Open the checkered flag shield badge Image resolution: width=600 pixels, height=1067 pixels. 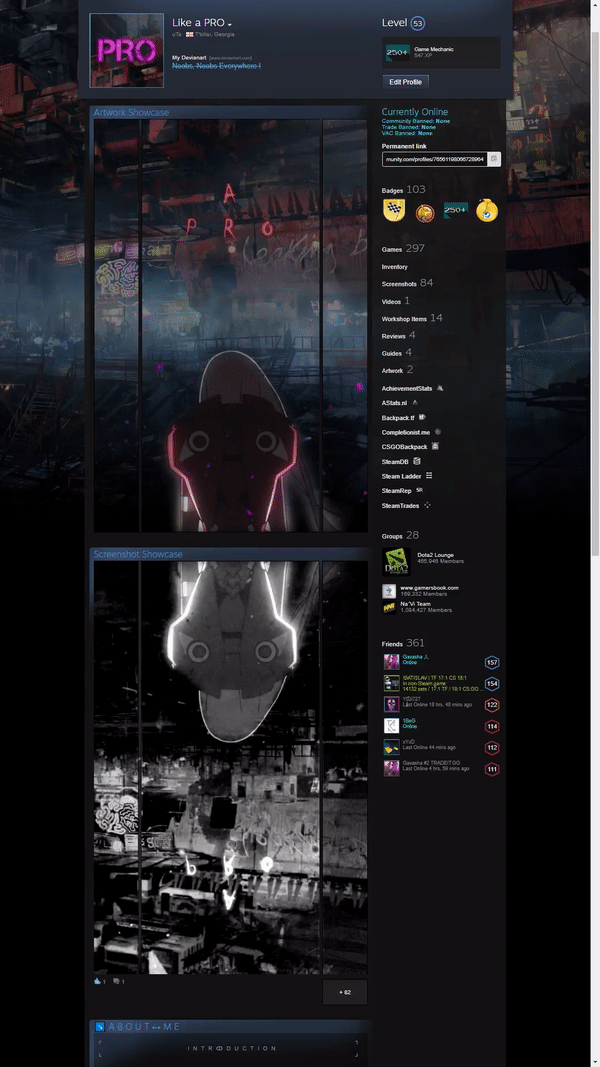393,211
